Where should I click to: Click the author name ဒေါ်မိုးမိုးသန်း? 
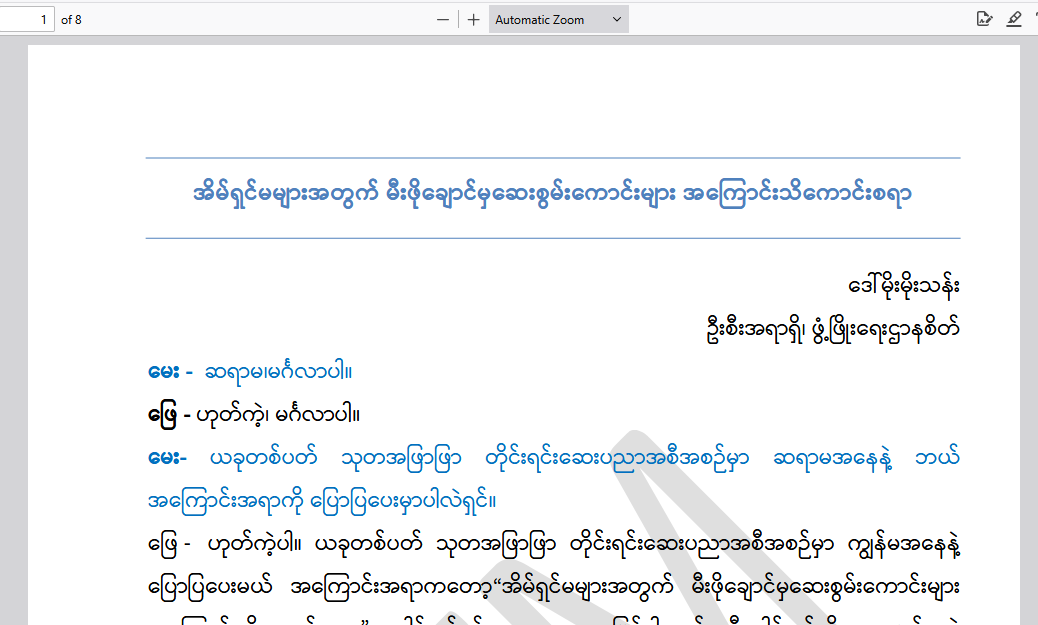(904, 285)
